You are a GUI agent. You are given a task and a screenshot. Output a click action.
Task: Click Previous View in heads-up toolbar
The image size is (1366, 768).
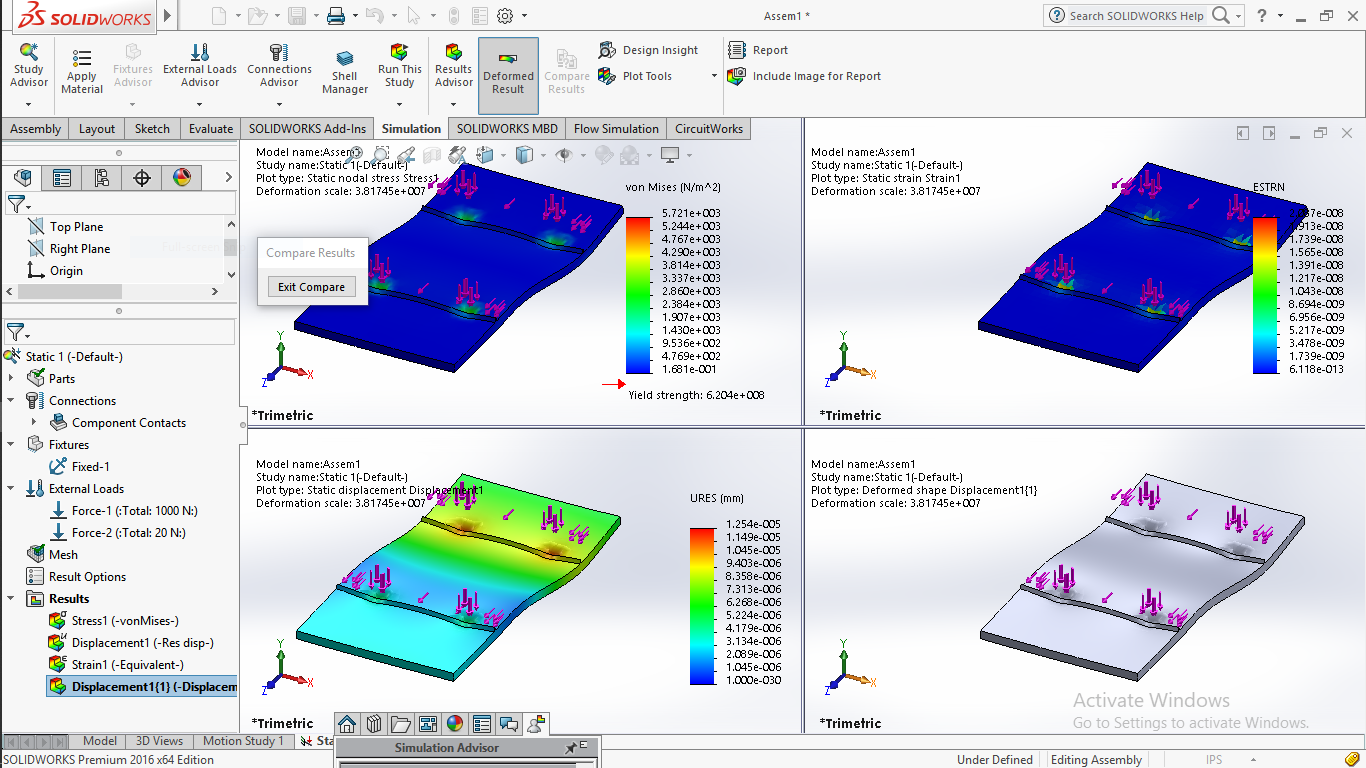[x=406, y=154]
